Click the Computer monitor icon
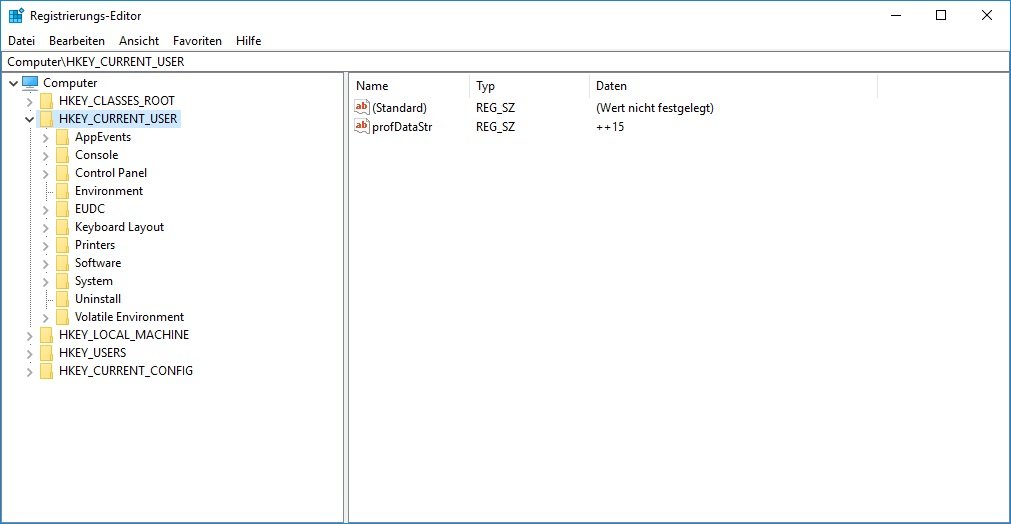This screenshot has width=1011, height=524. (x=30, y=82)
